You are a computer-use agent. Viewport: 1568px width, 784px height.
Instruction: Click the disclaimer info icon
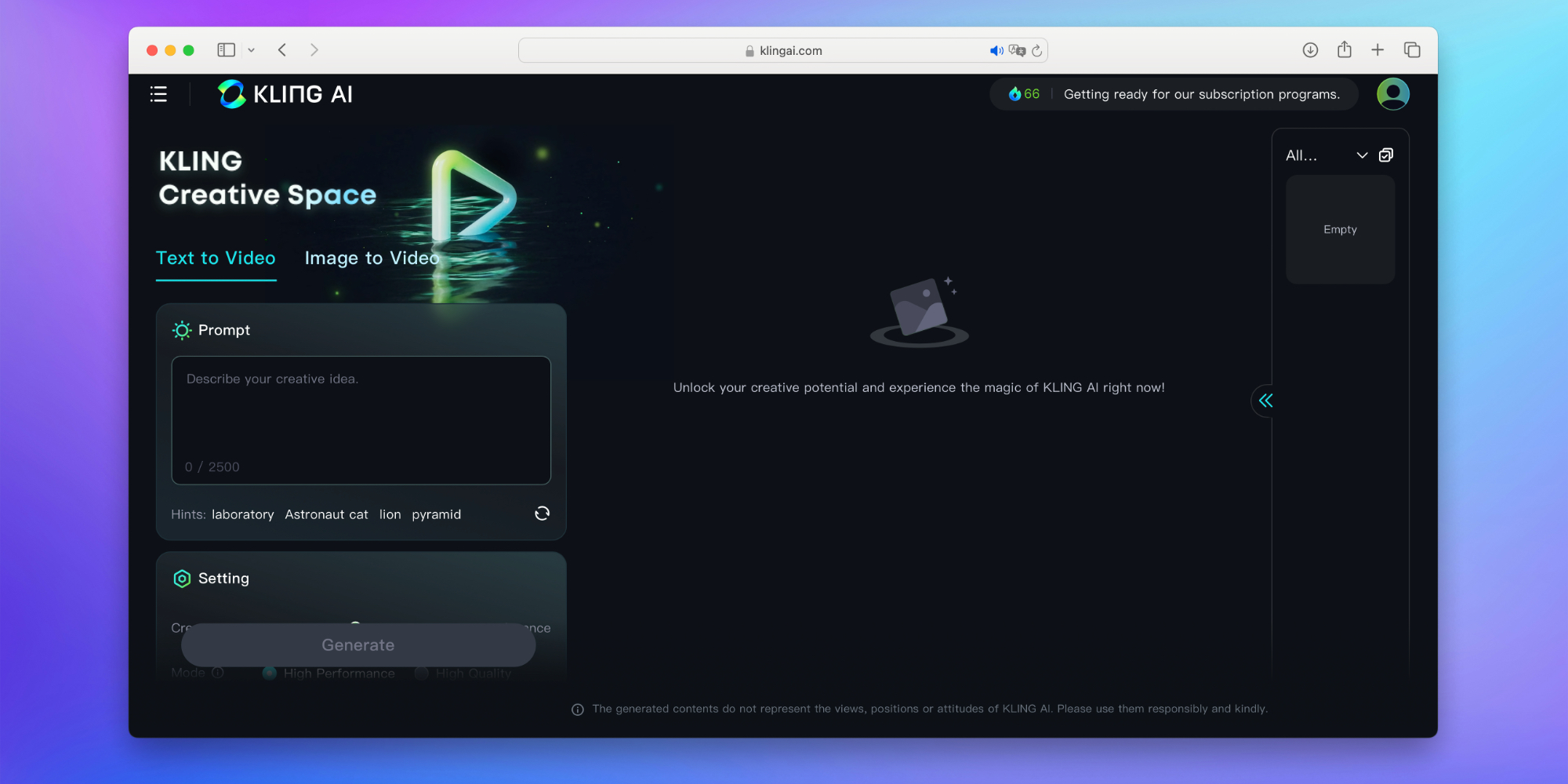pos(578,710)
